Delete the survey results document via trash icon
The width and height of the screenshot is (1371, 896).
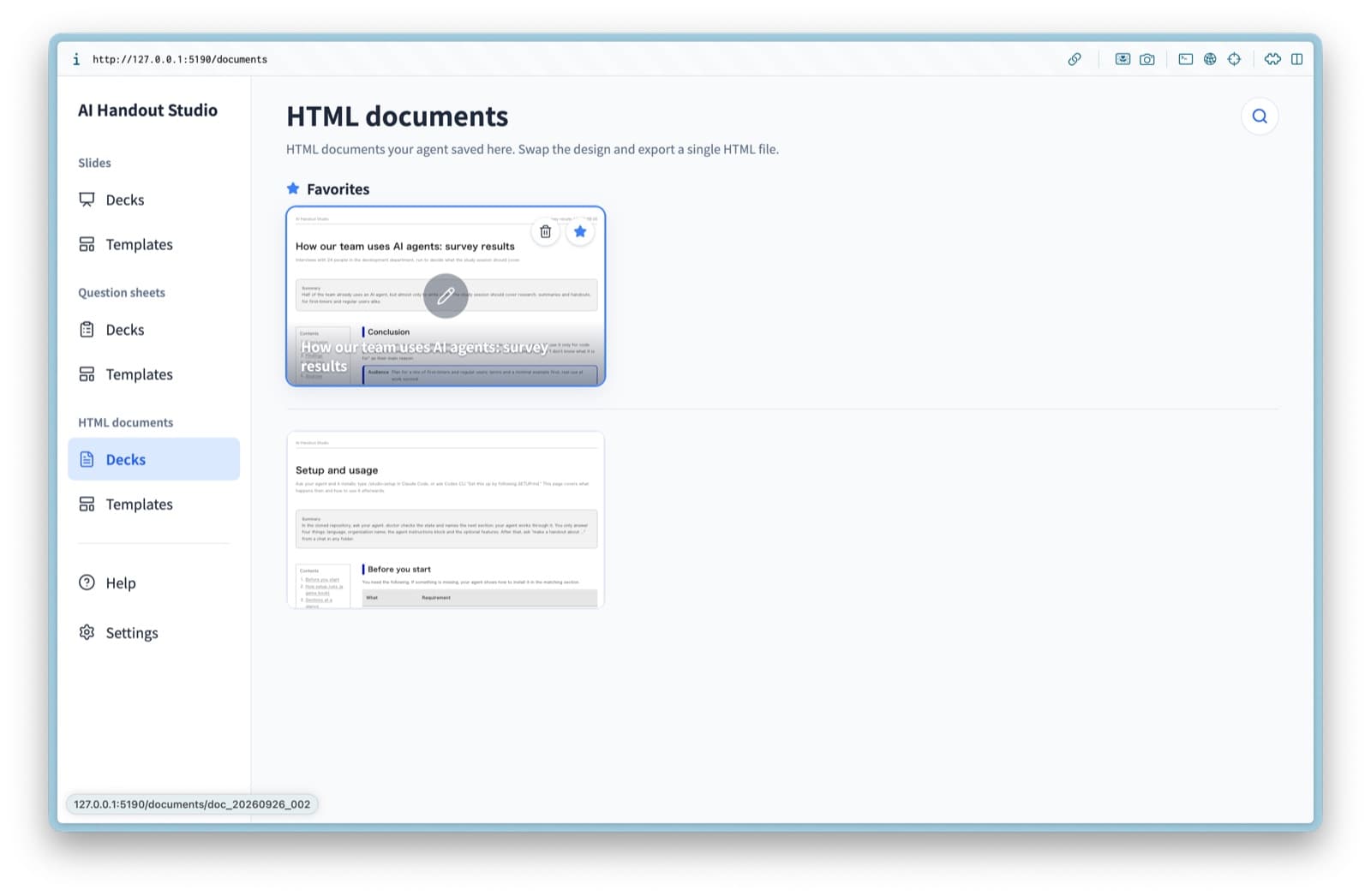click(x=546, y=231)
